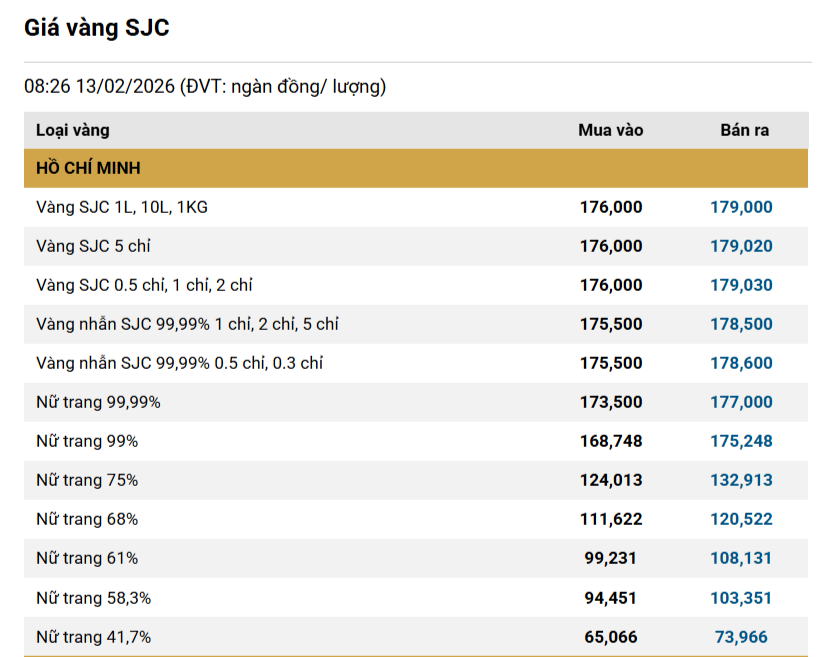Click buy price 176,000 in 0.5 chỉ, 1 chỉ, 2 chỉ row
This screenshot has height=657, width=829.
point(611,285)
